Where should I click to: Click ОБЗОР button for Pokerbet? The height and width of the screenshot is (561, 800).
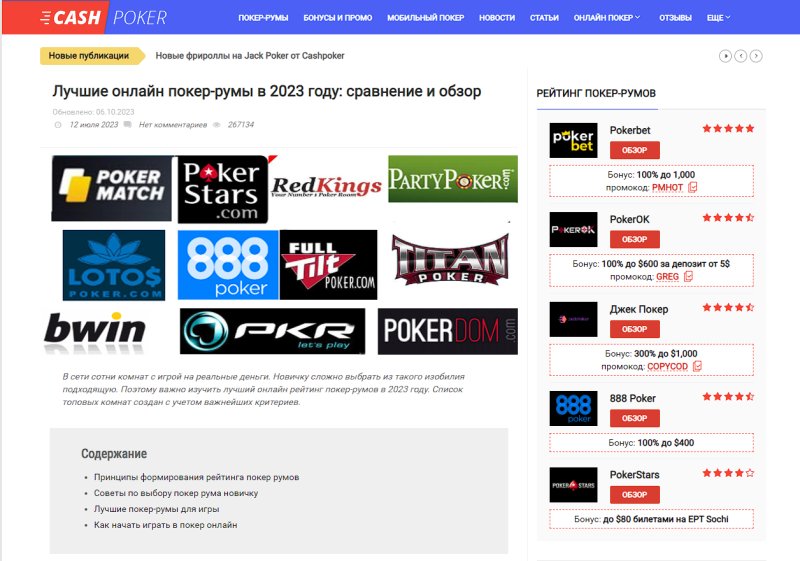[x=635, y=150]
